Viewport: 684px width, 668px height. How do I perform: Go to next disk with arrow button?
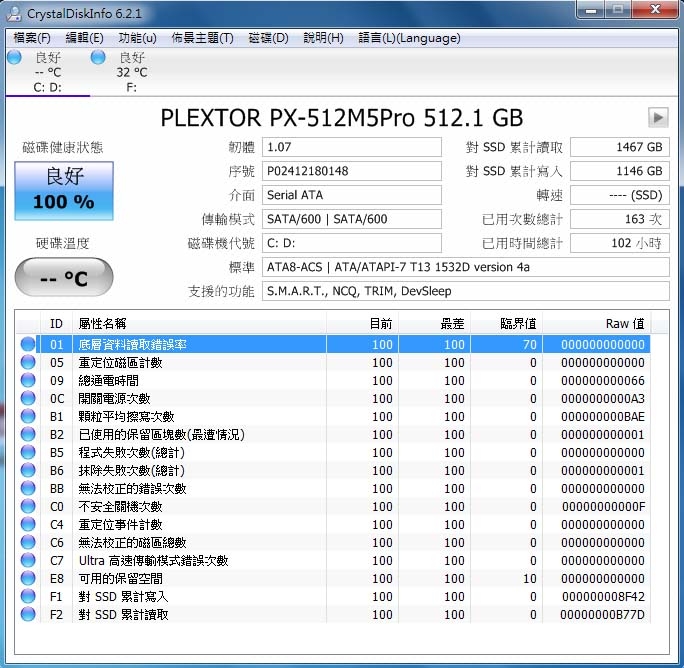[x=658, y=117]
